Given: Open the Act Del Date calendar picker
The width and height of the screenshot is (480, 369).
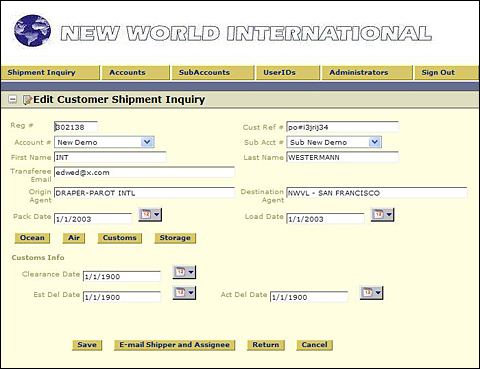Looking at the screenshot, I should (x=371, y=293).
